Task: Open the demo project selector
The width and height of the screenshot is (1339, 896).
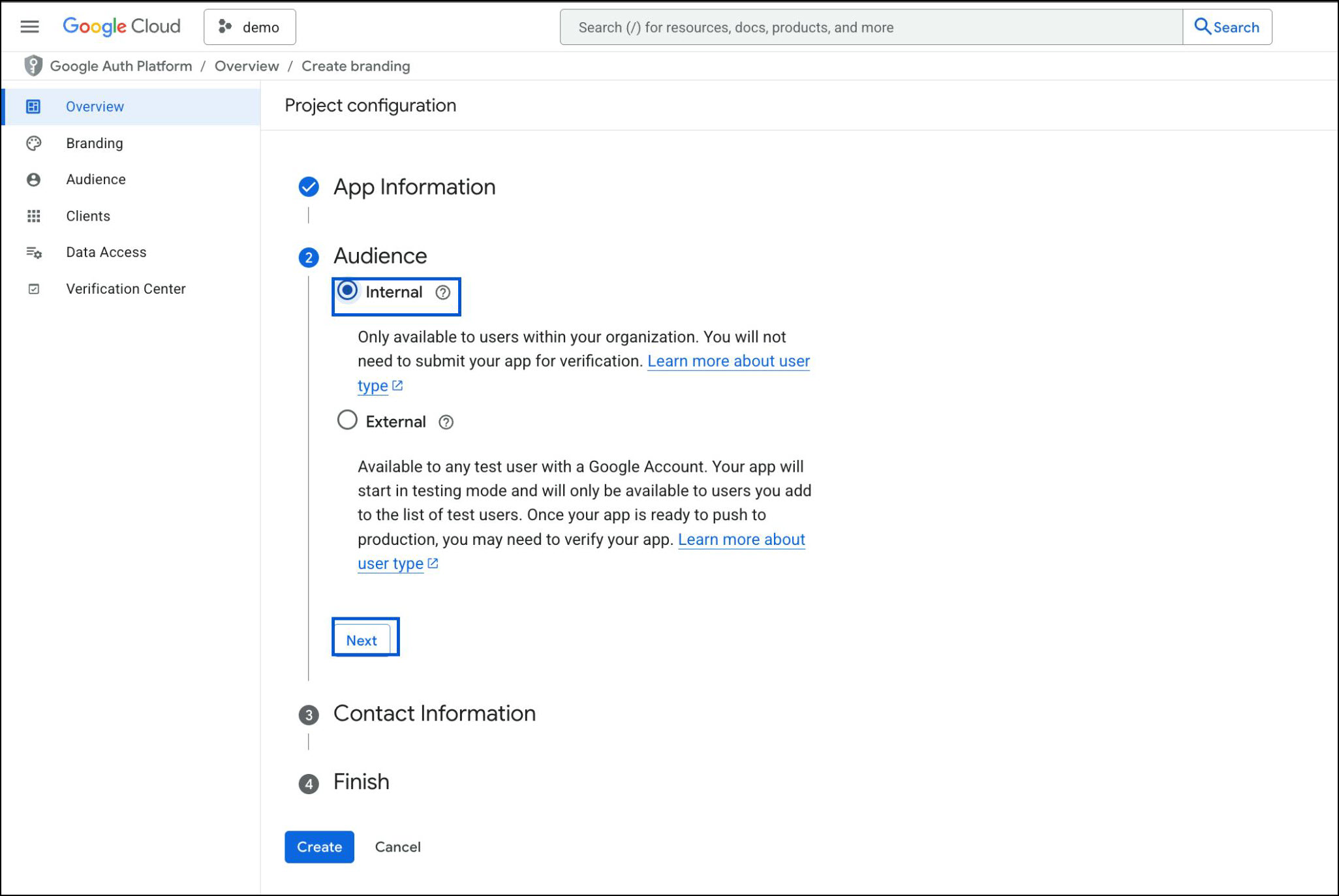Action: coord(249,27)
